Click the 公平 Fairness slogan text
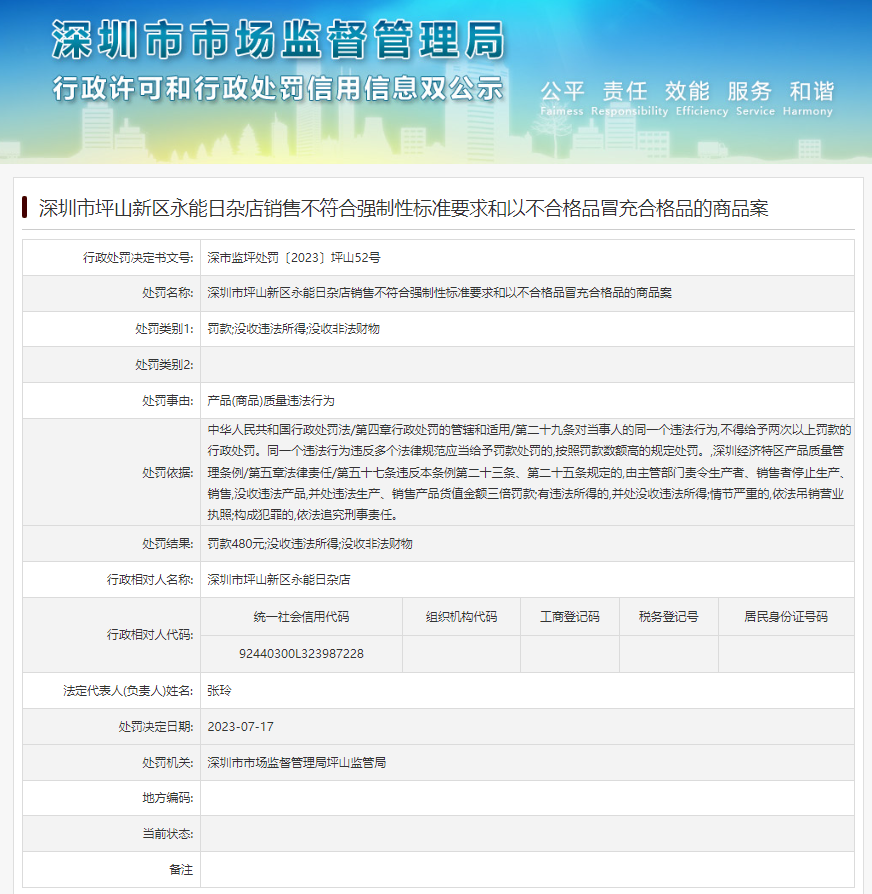 click(x=562, y=98)
